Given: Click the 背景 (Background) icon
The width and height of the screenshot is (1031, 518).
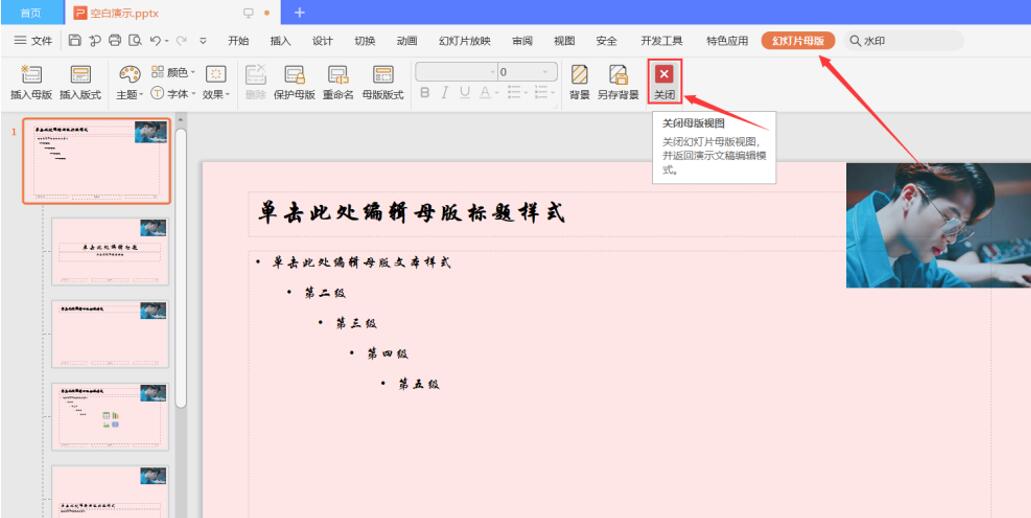Looking at the screenshot, I should tap(579, 75).
